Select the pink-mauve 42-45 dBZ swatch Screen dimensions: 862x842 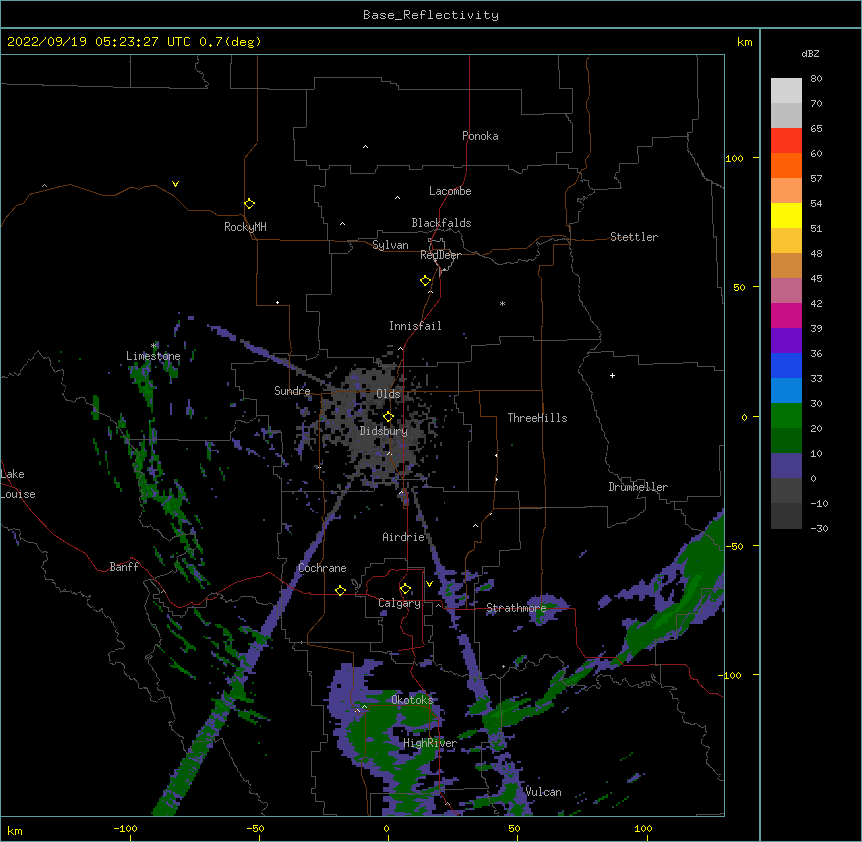click(x=786, y=291)
